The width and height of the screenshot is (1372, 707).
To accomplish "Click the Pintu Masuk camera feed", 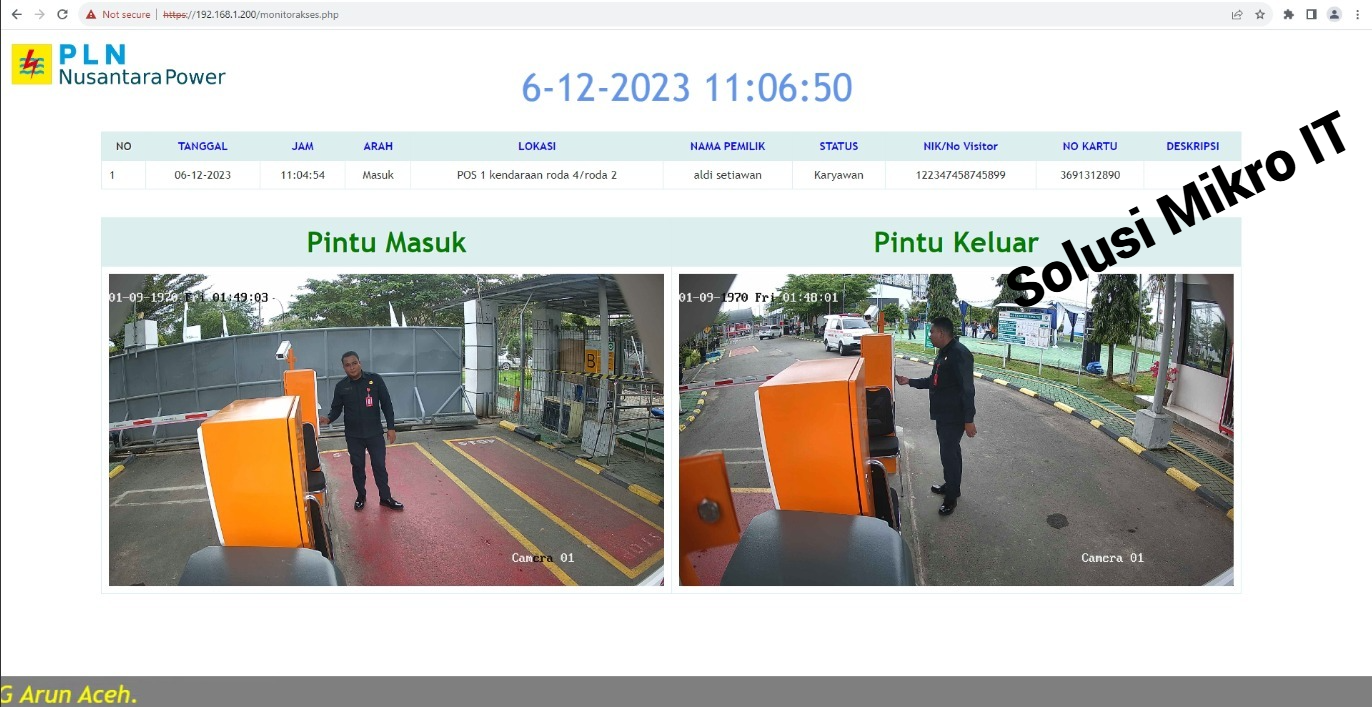I will (386, 430).
